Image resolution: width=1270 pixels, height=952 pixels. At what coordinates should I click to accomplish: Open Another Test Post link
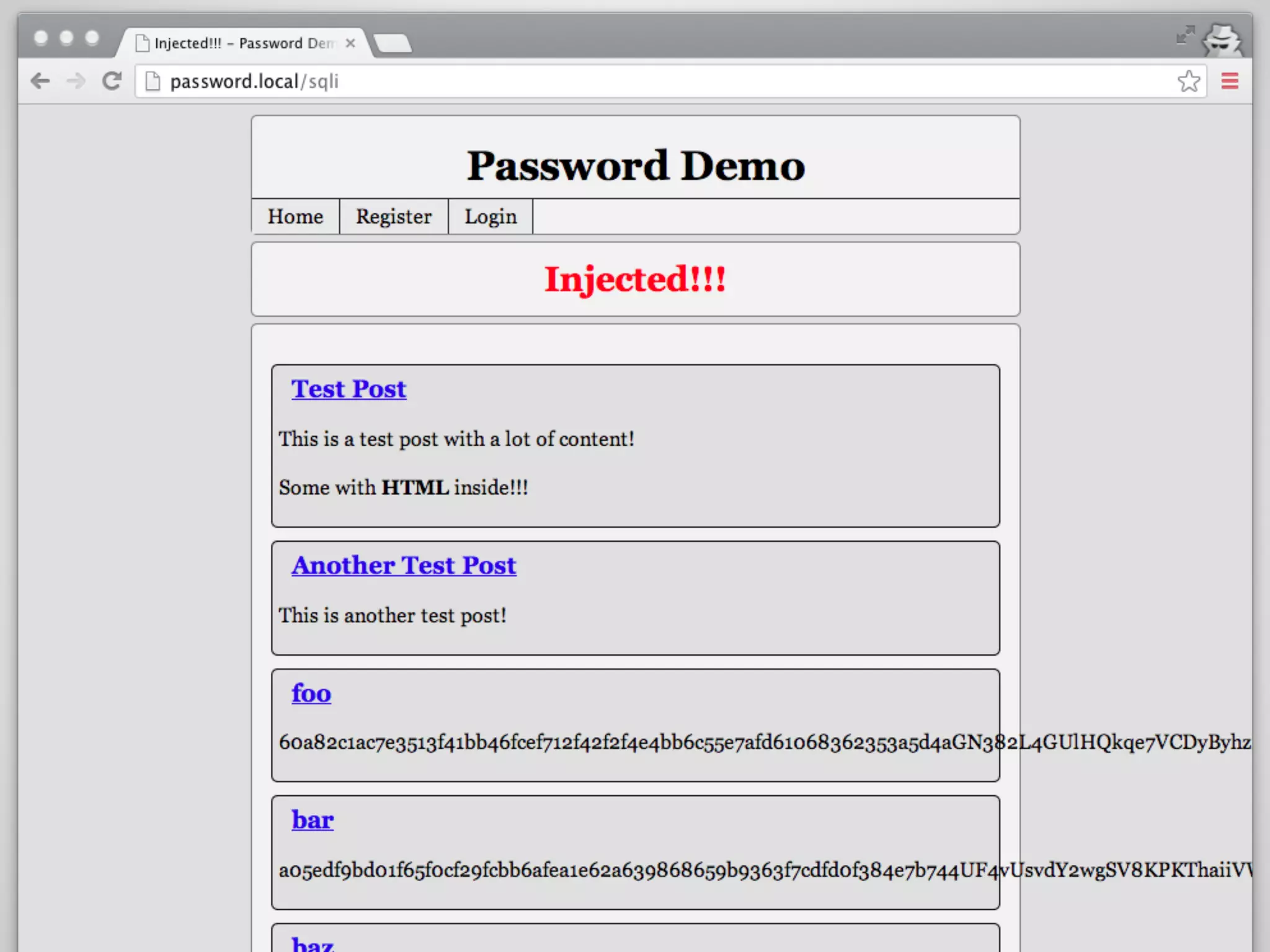pyautogui.click(x=404, y=566)
